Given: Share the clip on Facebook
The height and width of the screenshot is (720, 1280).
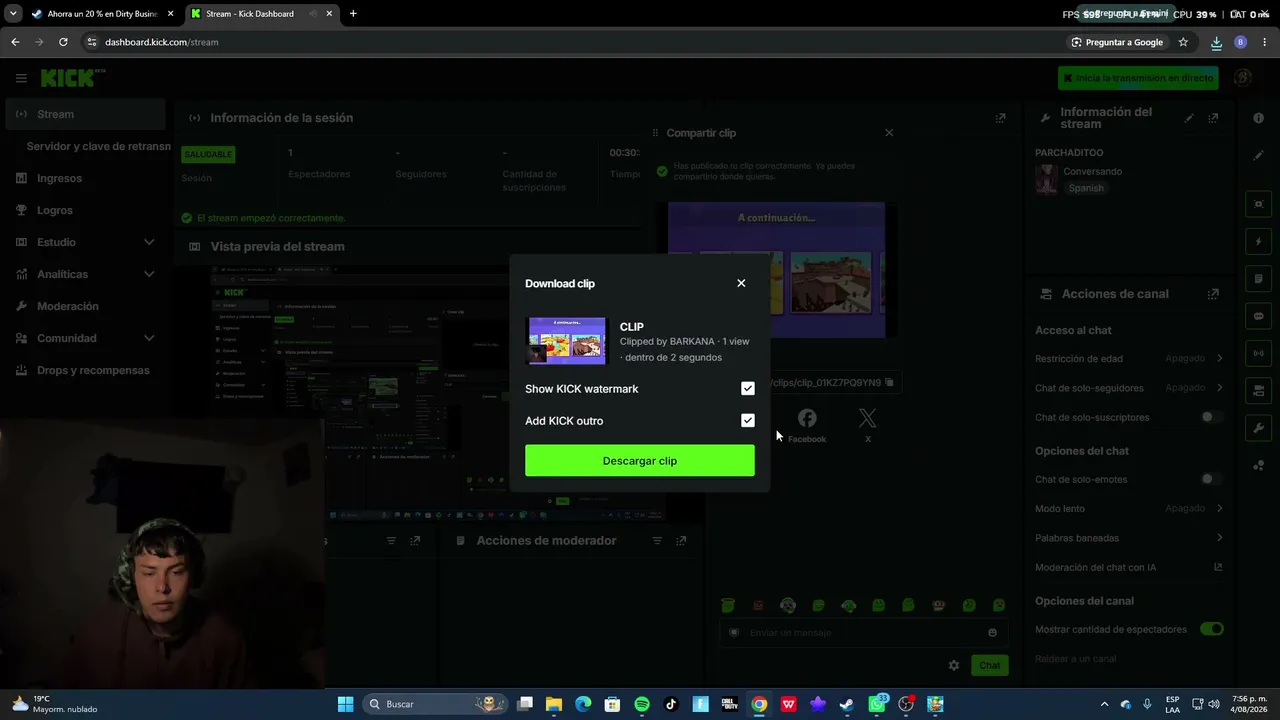Looking at the screenshot, I should pyautogui.click(x=807, y=425).
